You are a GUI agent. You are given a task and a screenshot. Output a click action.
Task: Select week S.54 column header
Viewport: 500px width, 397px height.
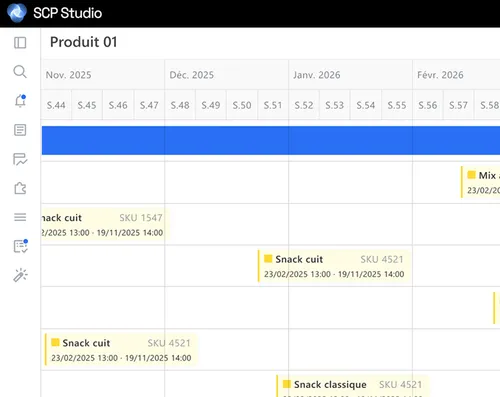point(366,105)
